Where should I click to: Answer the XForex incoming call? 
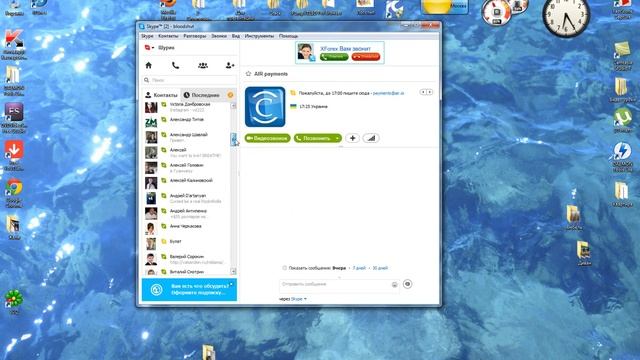pyautogui.click(x=334, y=57)
